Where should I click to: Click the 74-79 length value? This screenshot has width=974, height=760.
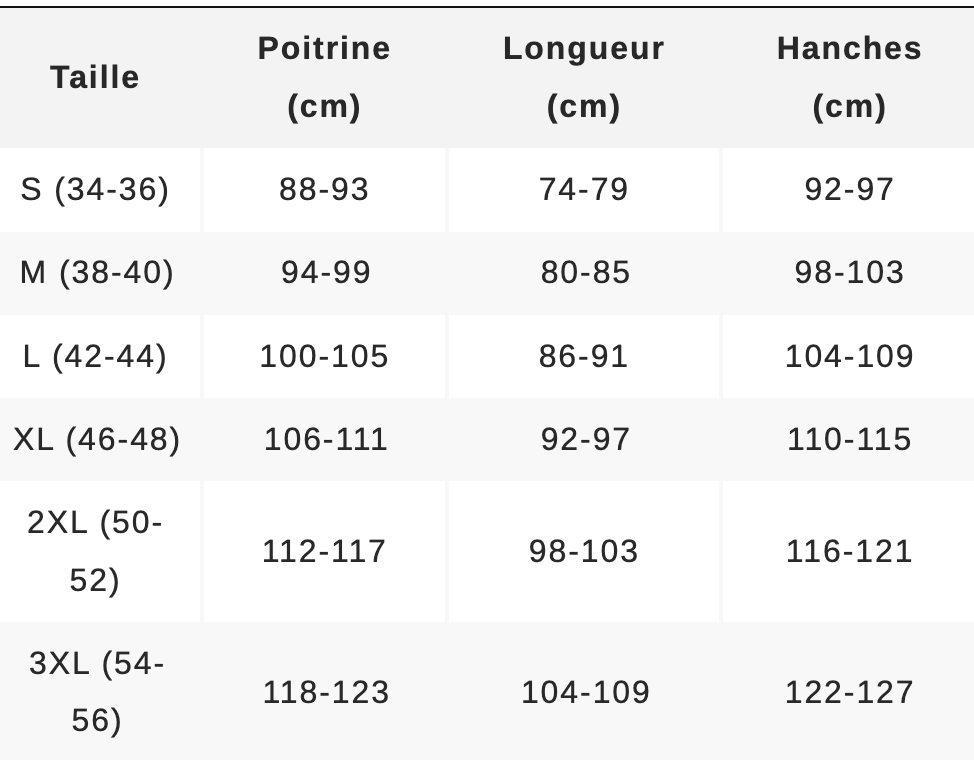(584, 190)
